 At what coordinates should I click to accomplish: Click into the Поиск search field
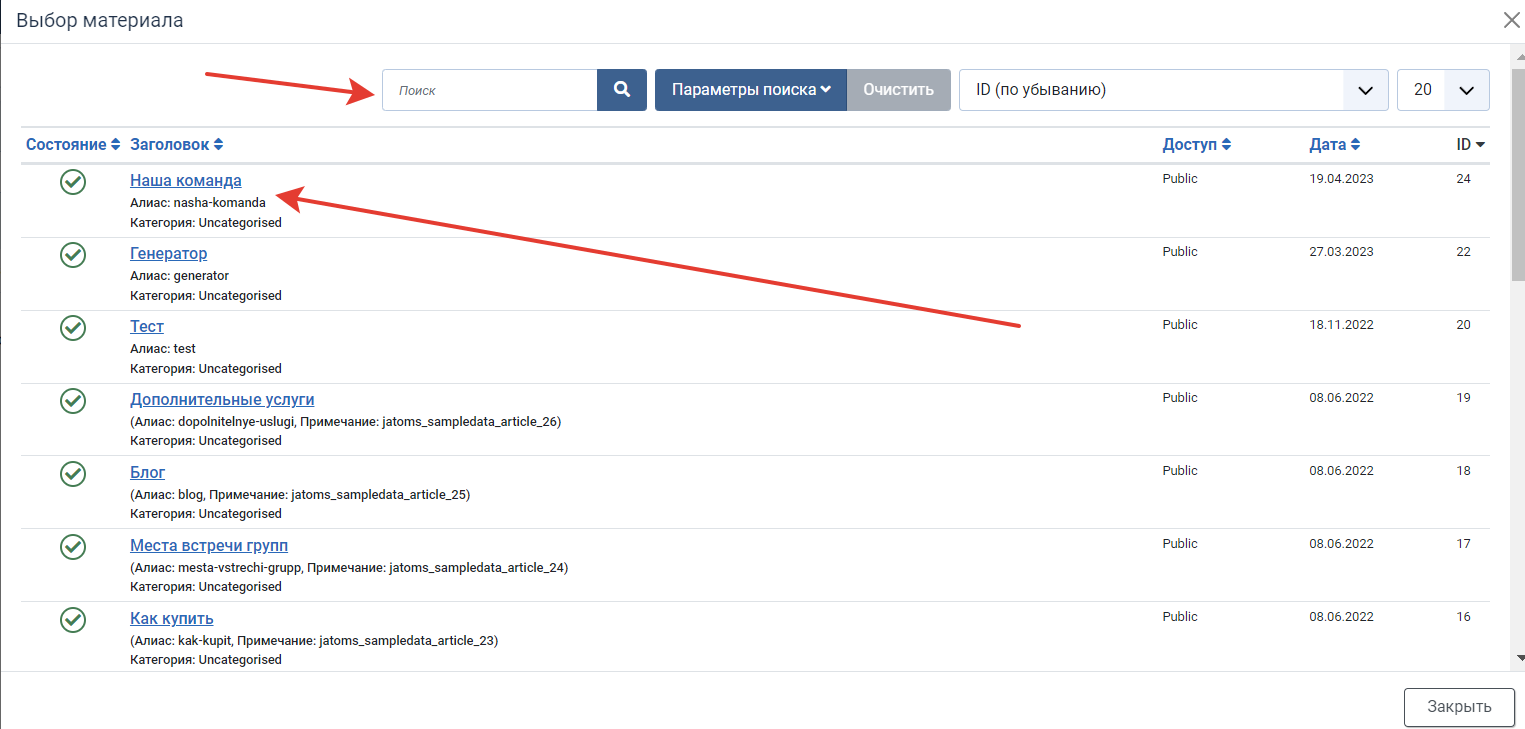tap(490, 90)
